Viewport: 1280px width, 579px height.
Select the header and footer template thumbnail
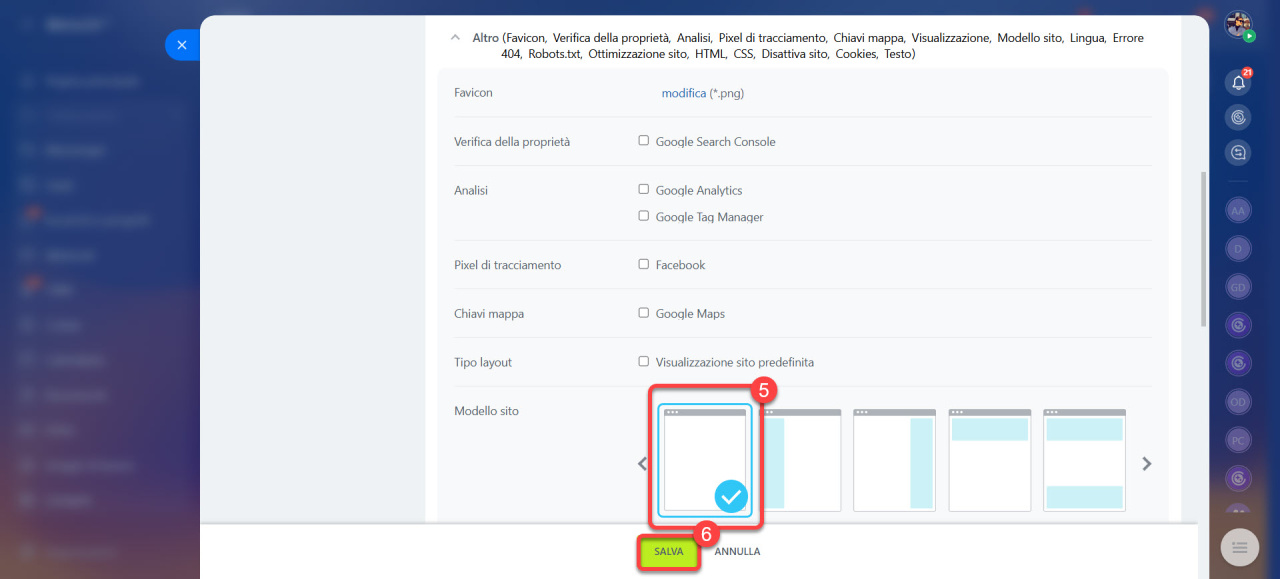(1085, 460)
